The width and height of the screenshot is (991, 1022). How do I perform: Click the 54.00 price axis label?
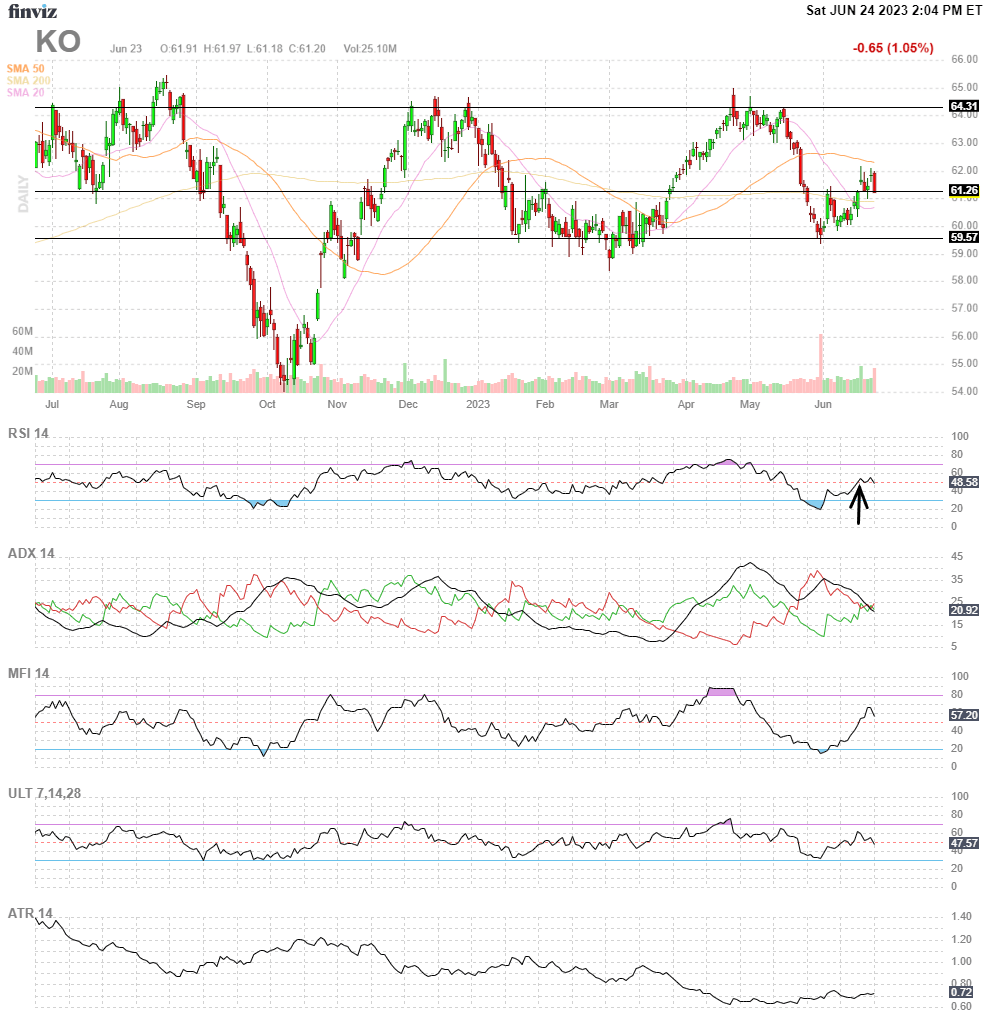click(964, 391)
